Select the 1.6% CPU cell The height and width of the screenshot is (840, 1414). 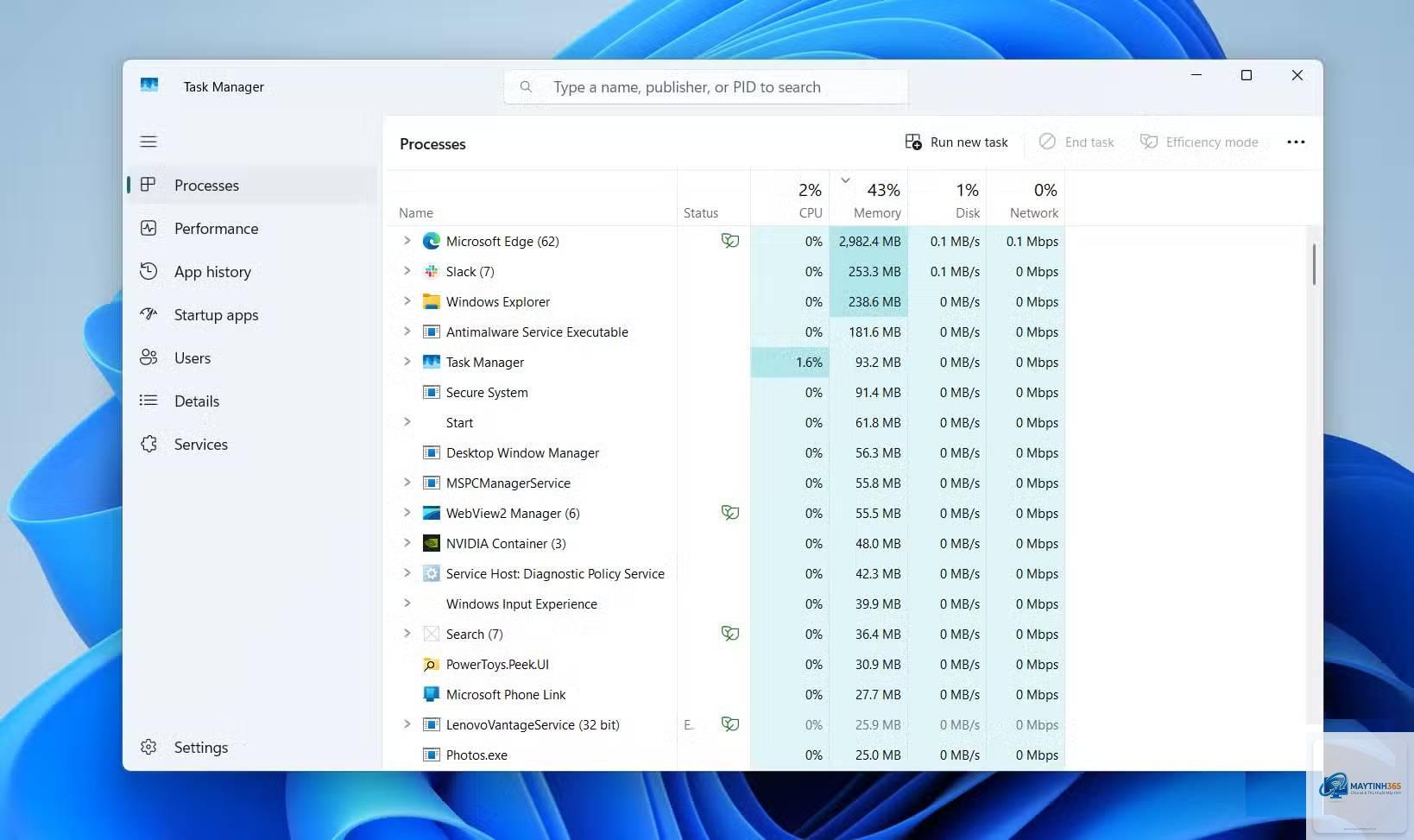(790, 362)
